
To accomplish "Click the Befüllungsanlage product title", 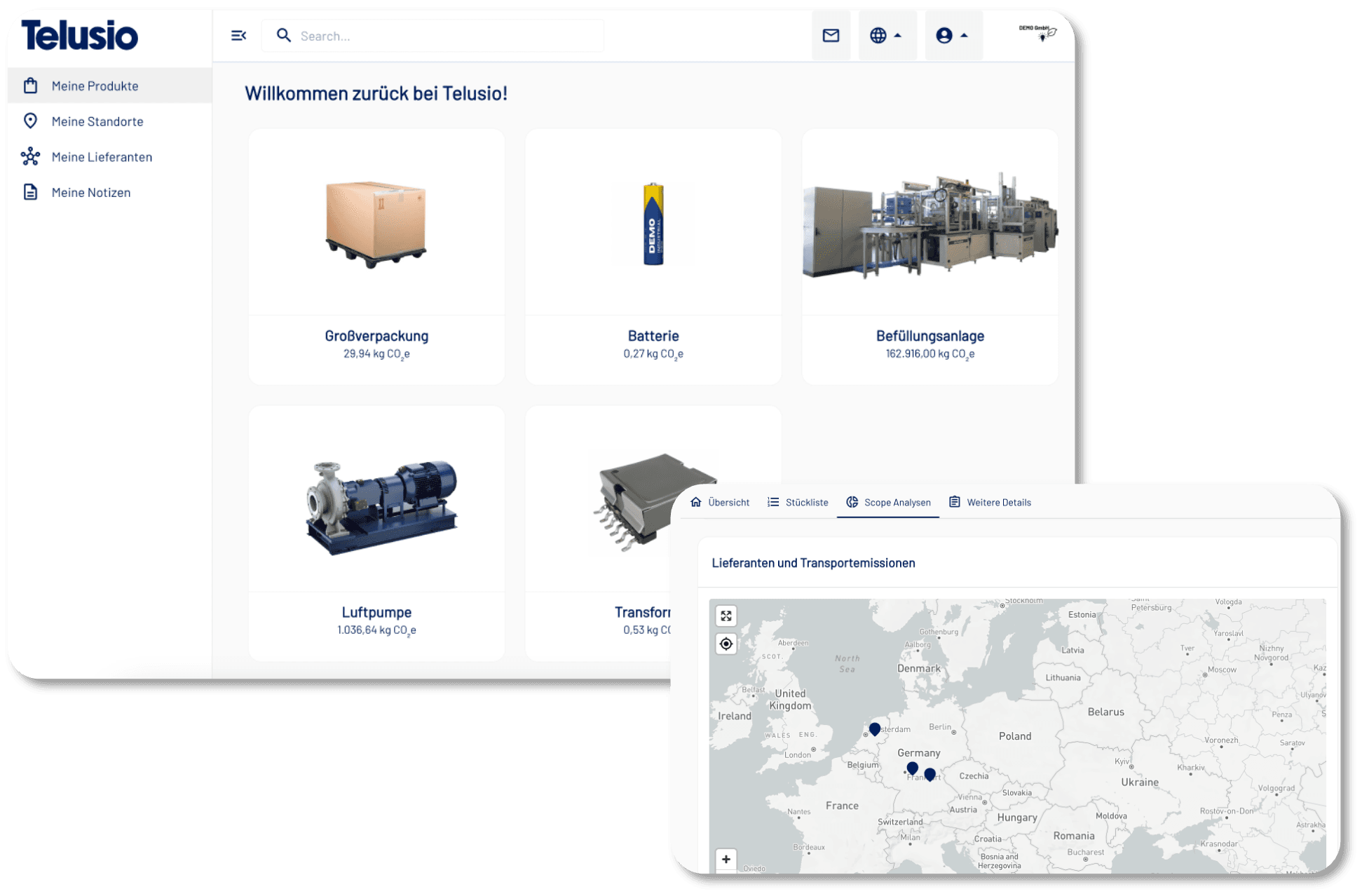I will pyautogui.click(x=930, y=336).
